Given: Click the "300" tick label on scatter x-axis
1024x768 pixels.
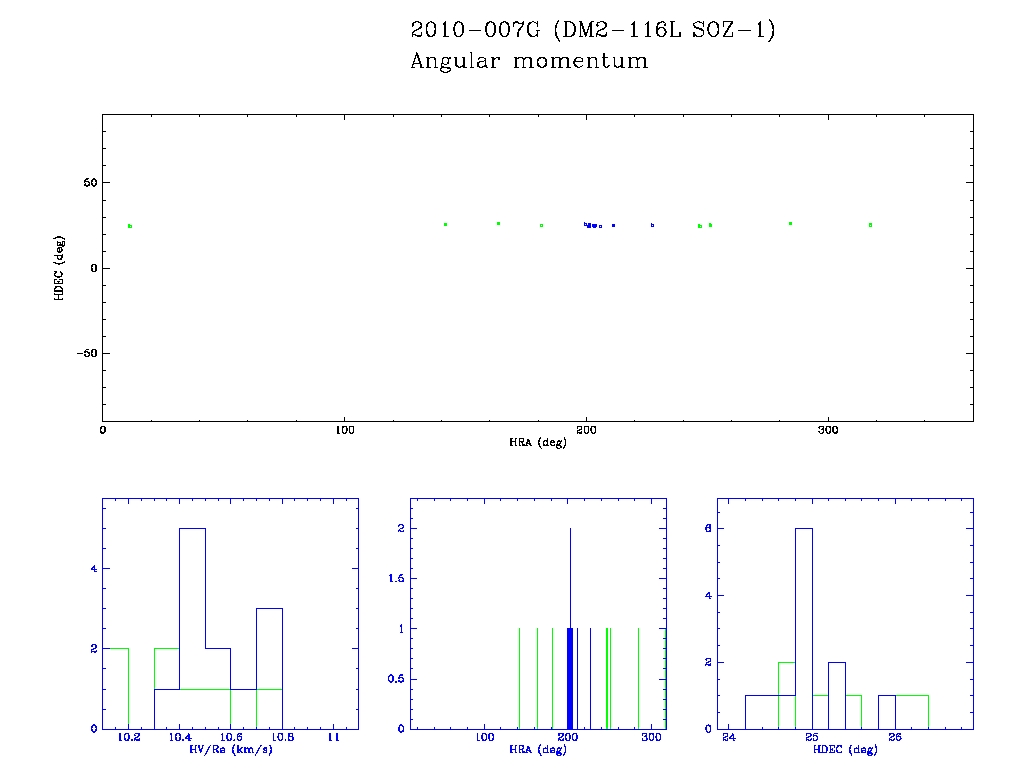Looking at the screenshot, I should [827, 430].
